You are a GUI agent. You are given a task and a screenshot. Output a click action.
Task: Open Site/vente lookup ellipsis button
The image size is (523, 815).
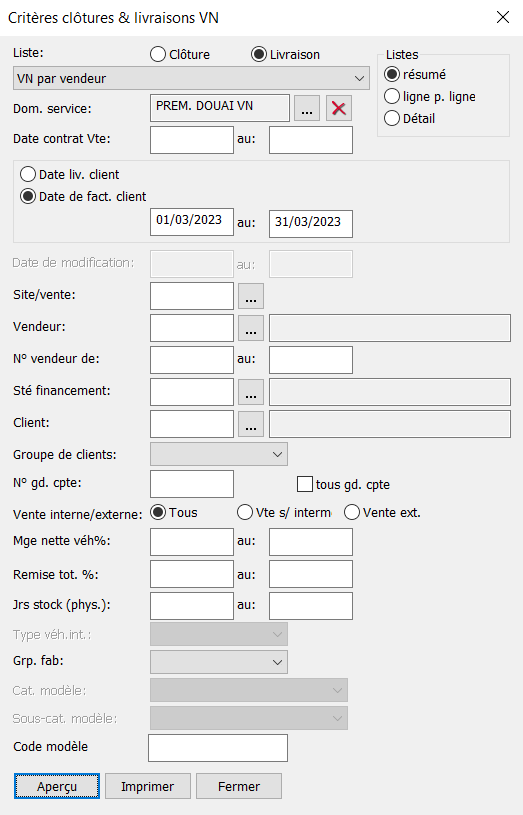pyautogui.click(x=251, y=296)
